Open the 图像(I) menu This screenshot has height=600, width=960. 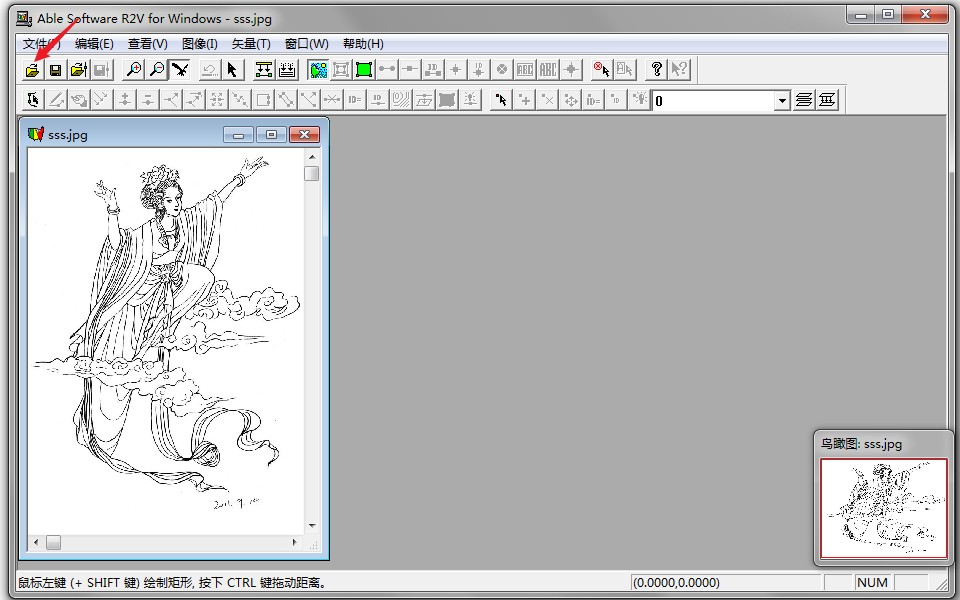(x=200, y=44)
